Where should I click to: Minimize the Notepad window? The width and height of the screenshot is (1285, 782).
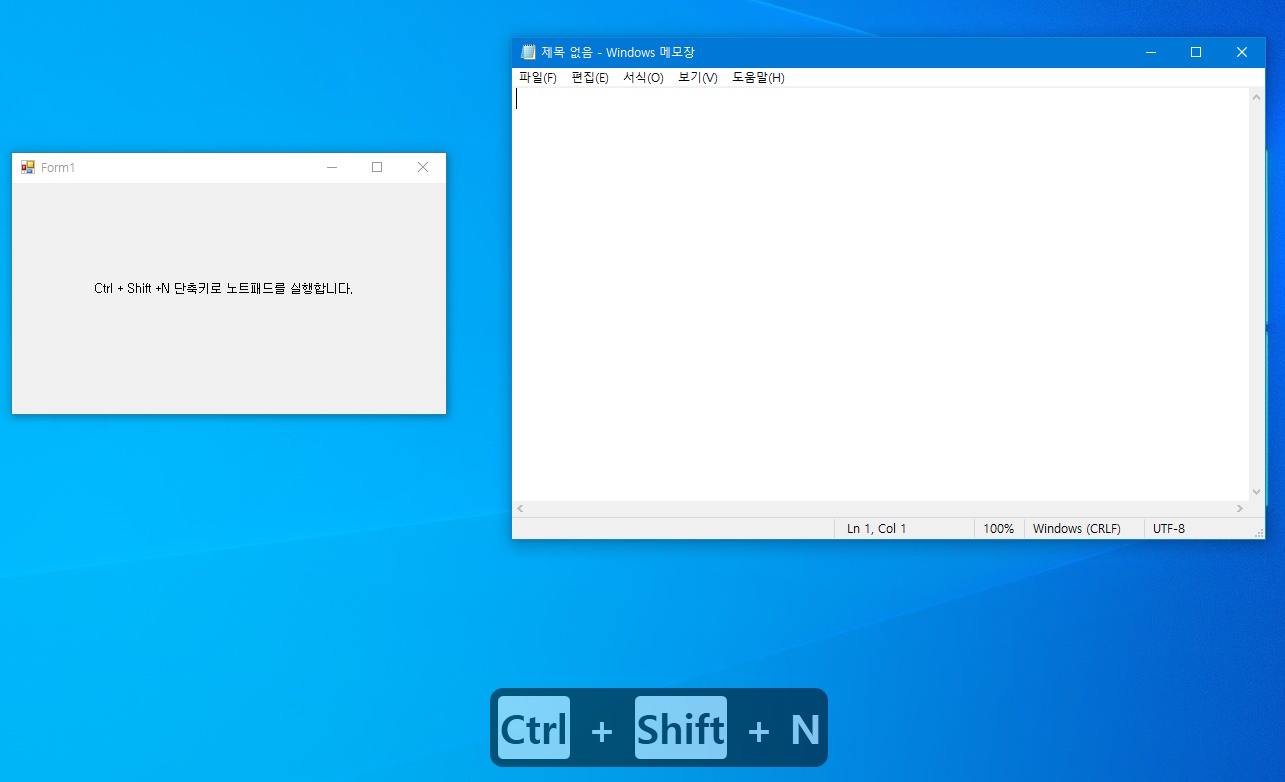click(1151, 52)
